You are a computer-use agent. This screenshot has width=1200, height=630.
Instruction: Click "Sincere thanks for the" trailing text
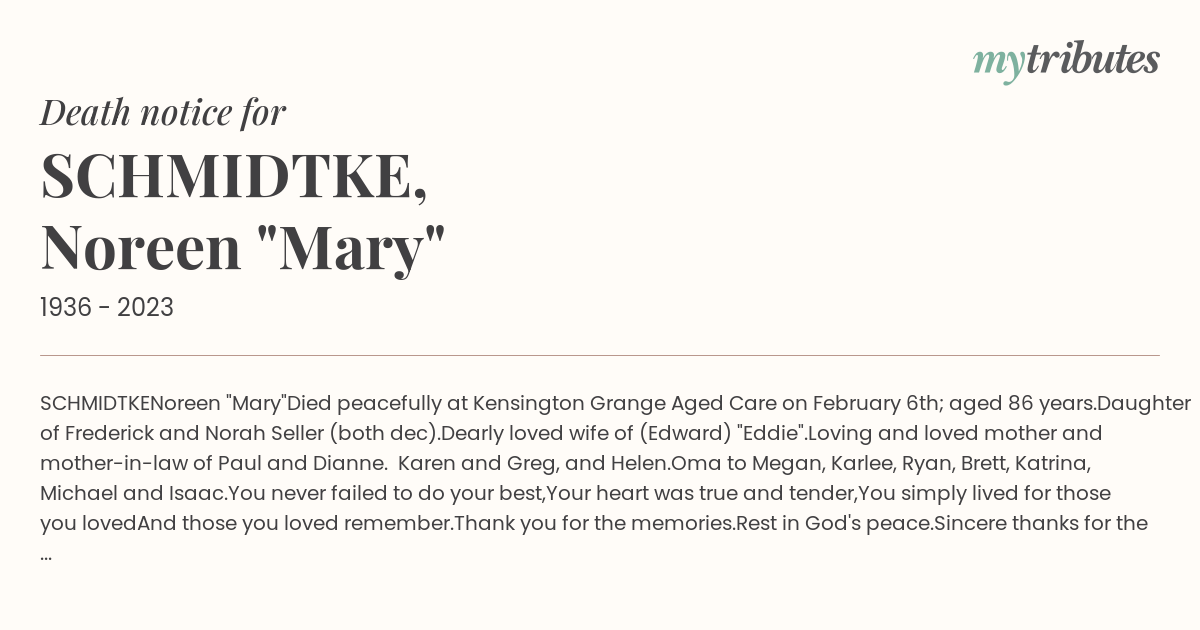click(1041, 524)
